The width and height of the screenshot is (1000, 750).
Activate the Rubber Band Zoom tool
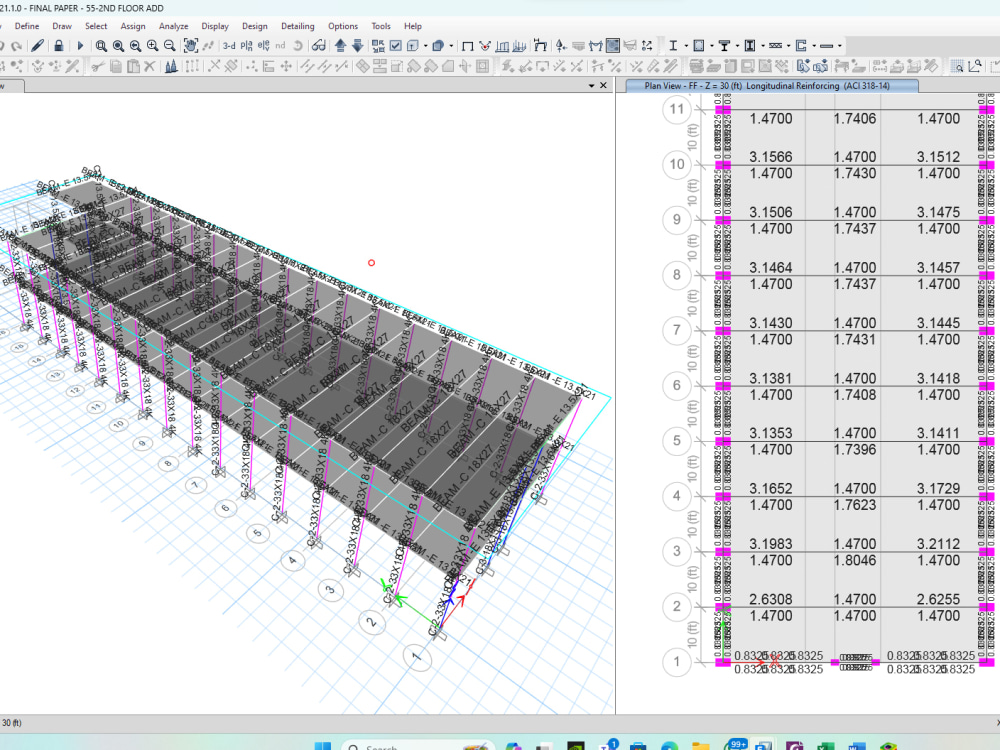coord(100,45)
